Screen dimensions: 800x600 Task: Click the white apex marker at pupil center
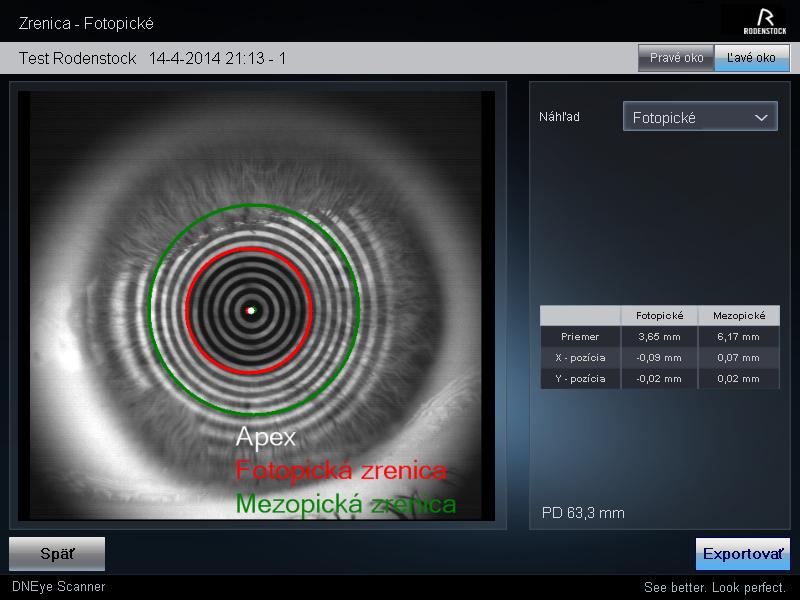251,311
